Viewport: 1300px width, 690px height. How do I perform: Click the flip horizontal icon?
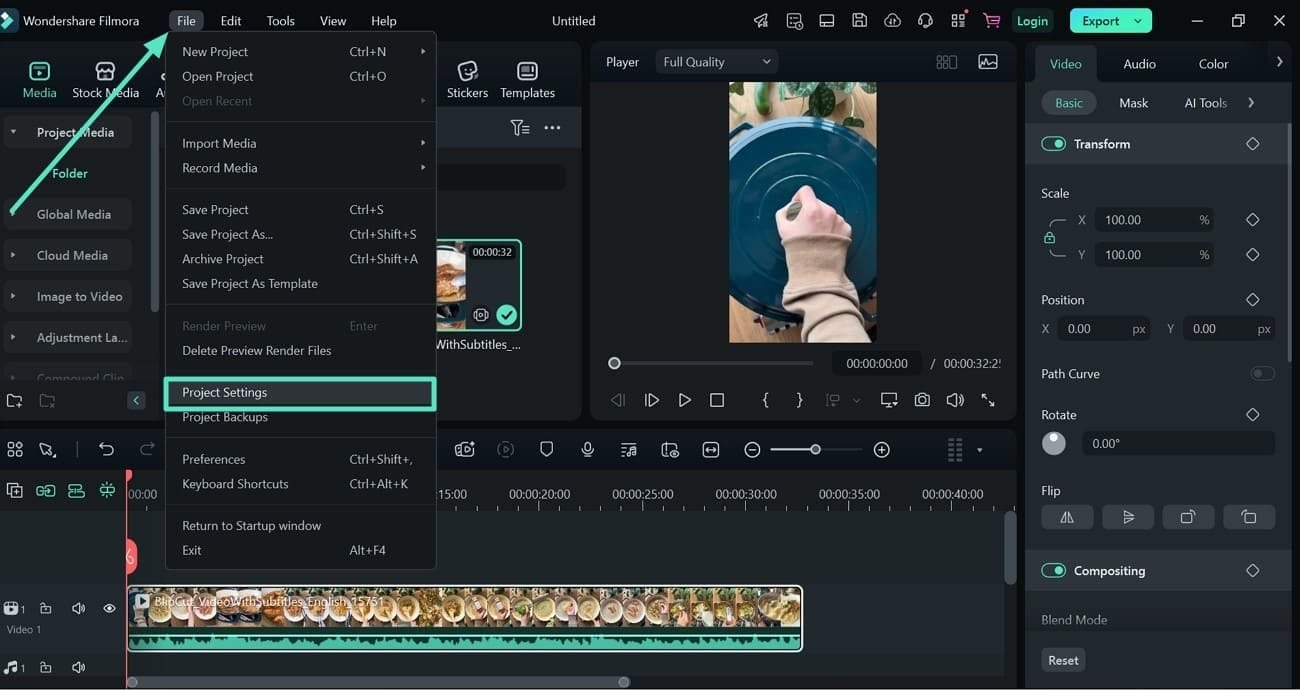(x=1067, y=517)
